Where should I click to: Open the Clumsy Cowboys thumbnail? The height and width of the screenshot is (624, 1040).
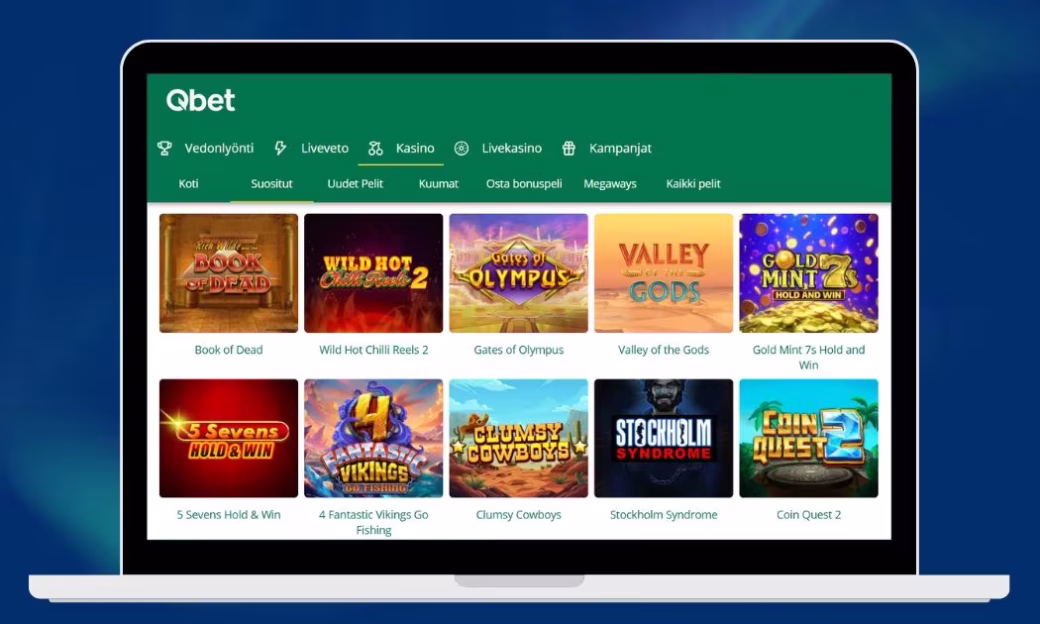click(519, 438)
